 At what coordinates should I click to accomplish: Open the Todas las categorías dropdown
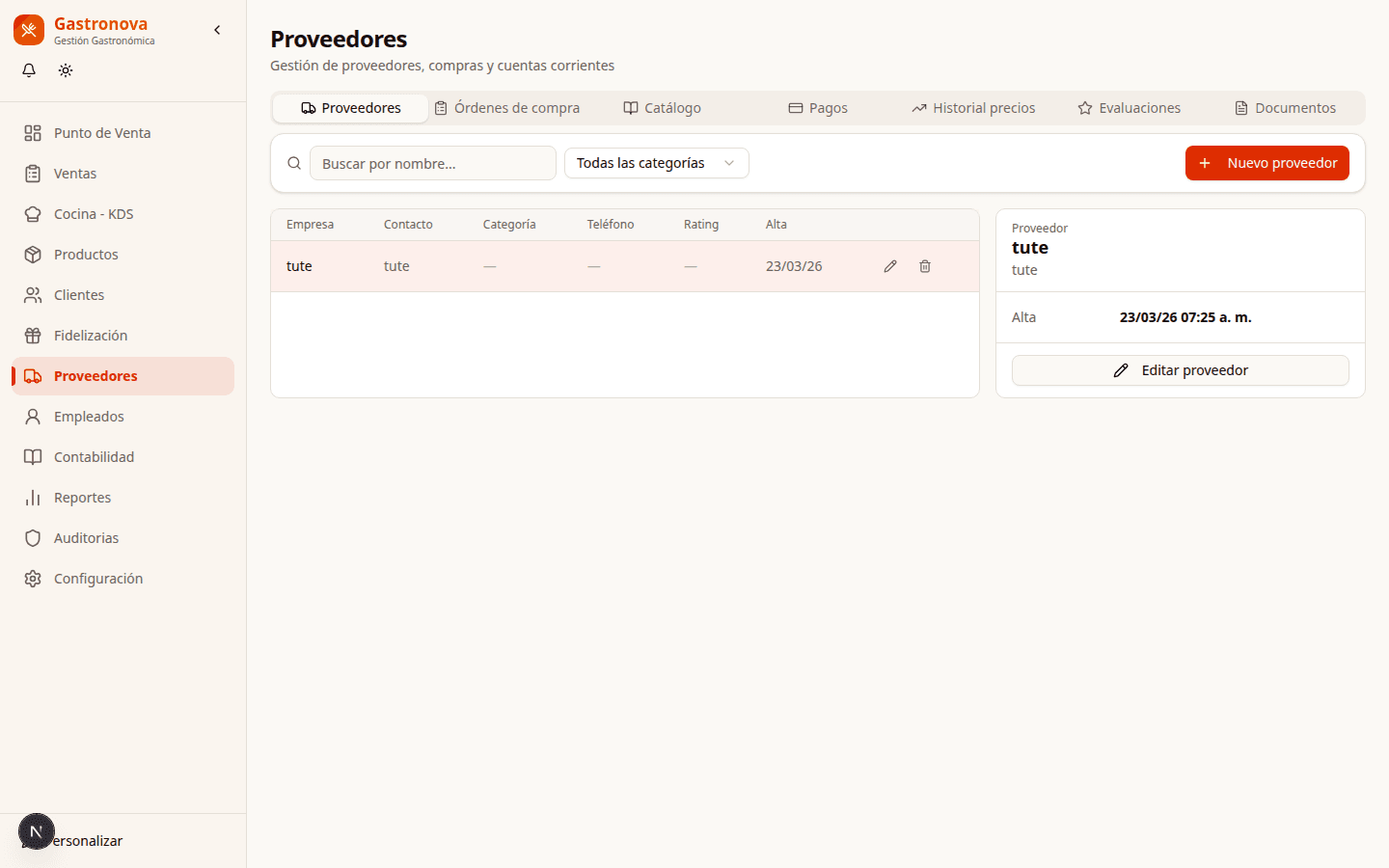[656, 163]
